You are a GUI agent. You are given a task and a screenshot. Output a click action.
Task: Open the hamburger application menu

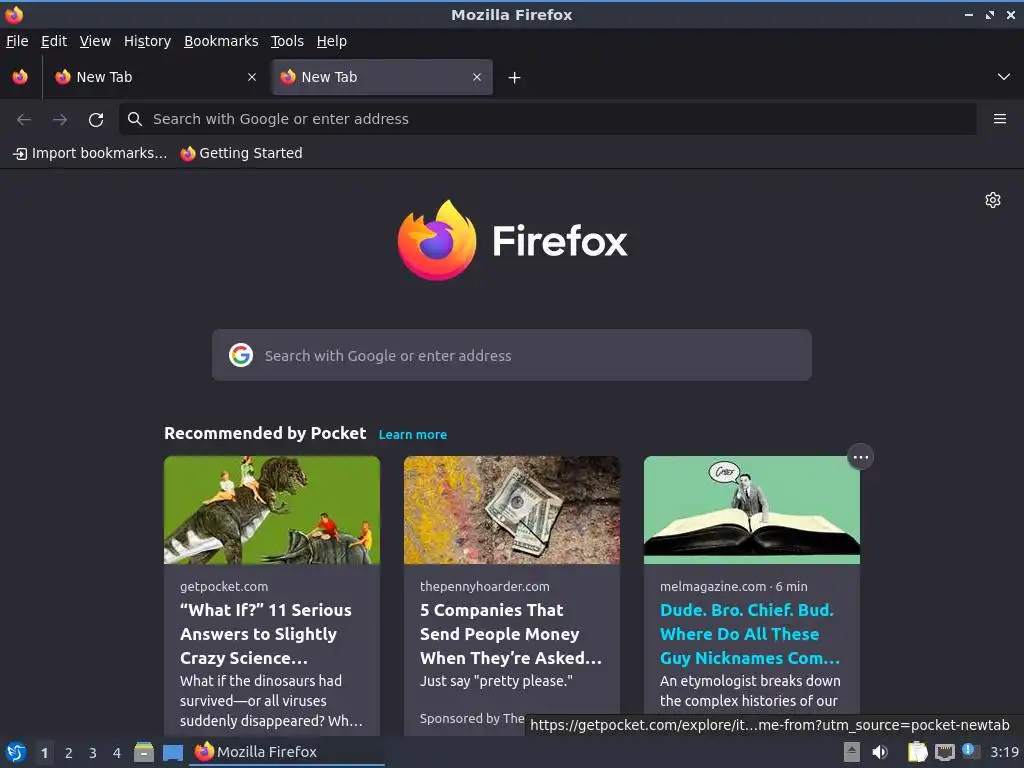pos(1000,119)
